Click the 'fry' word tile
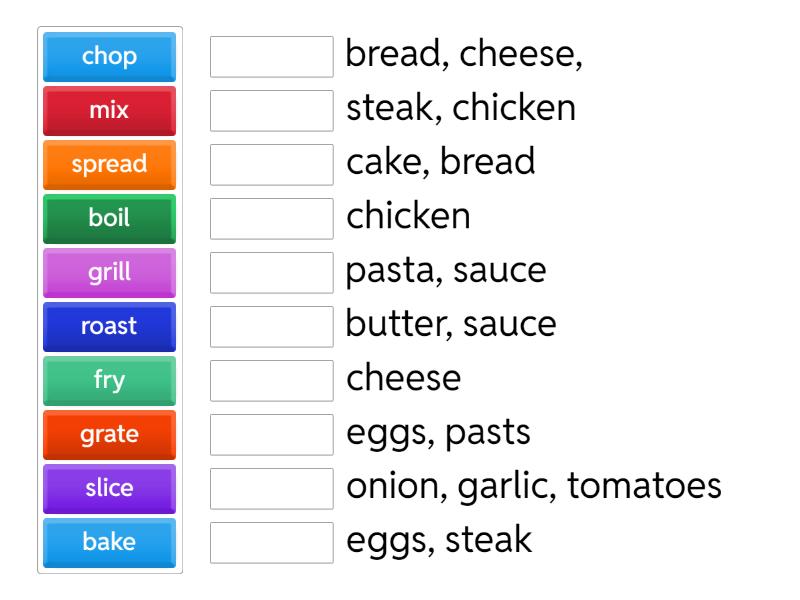The image size is (800, 600). [108, 380]
